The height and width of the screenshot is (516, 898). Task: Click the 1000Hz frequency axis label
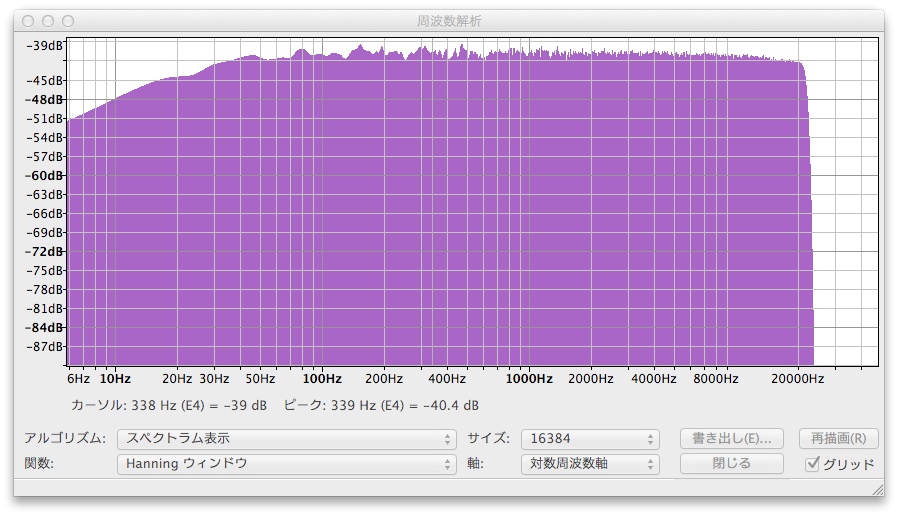coord(529,379)
